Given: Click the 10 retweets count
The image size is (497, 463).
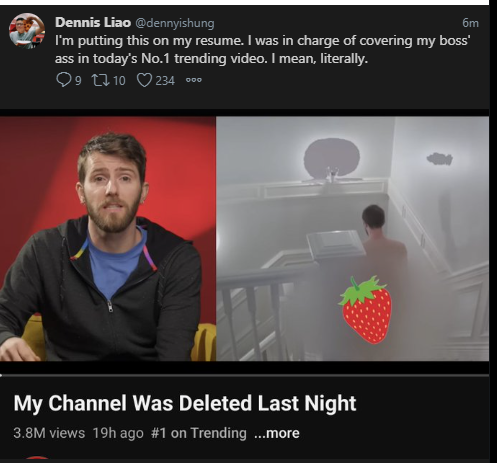Looking at the screenshot, I should click(119, 80).
